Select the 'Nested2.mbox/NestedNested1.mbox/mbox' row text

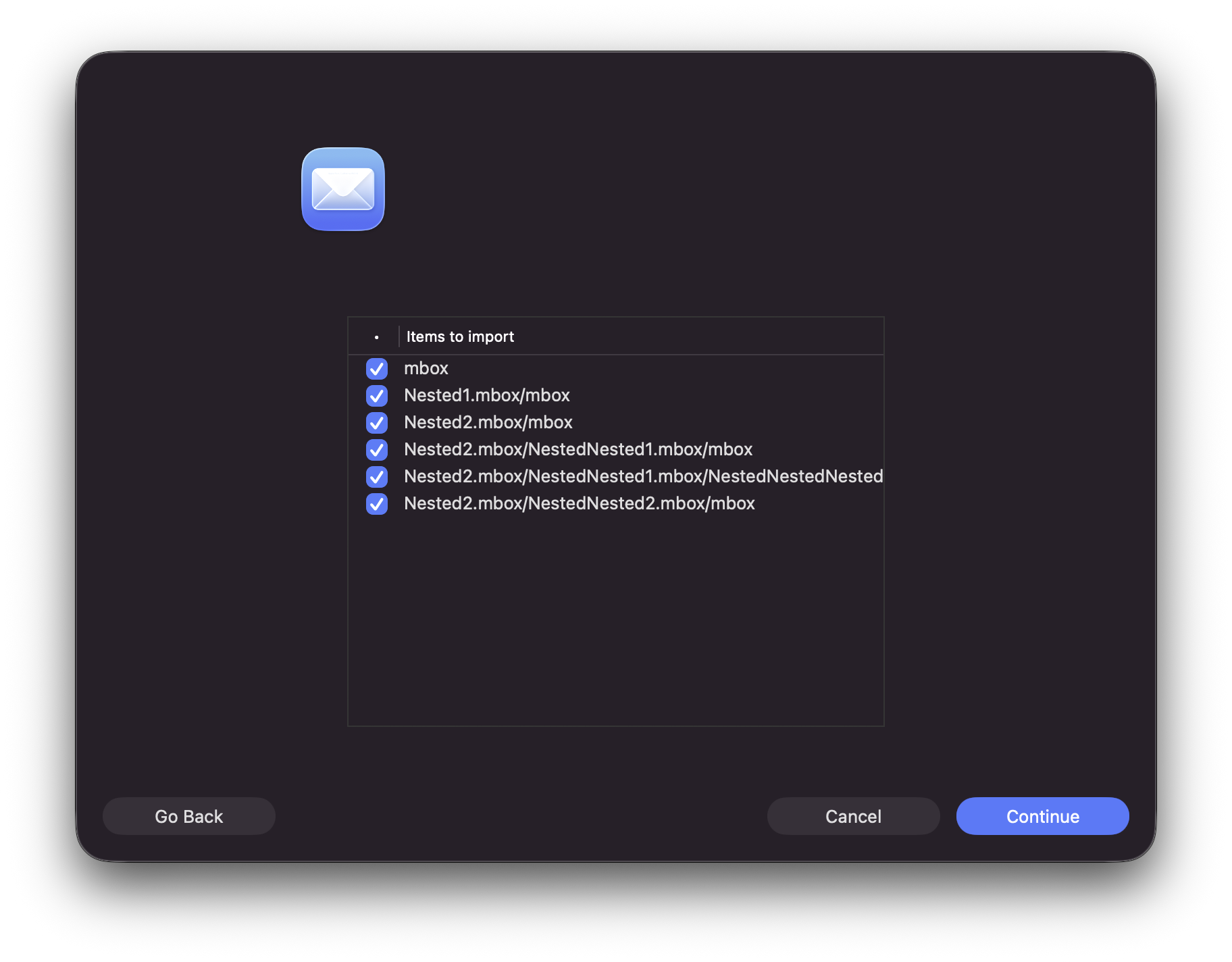578,449
